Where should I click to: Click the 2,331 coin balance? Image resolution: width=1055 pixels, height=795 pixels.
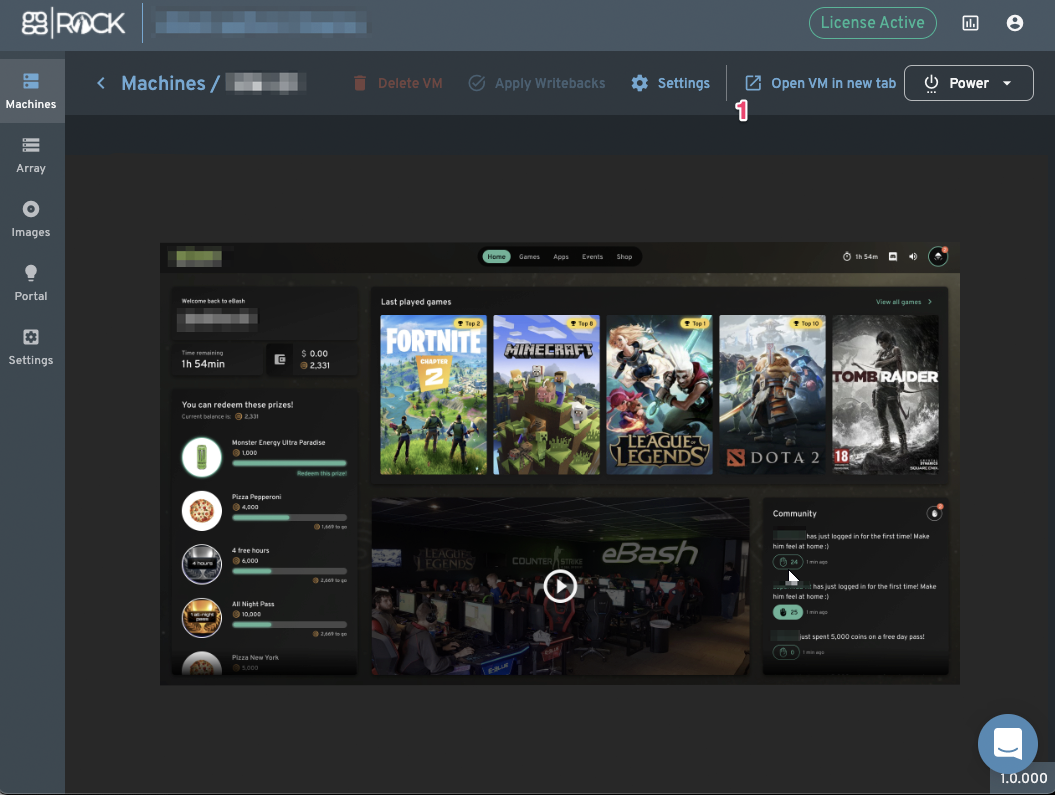315,365
